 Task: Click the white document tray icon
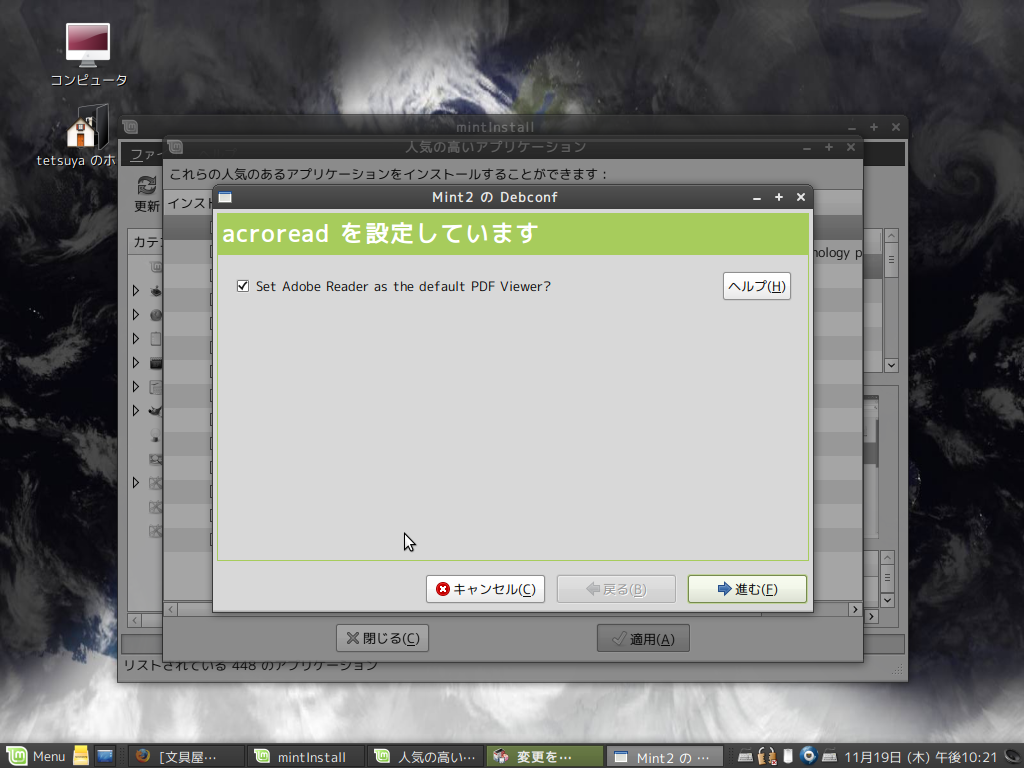click(788, 756)
